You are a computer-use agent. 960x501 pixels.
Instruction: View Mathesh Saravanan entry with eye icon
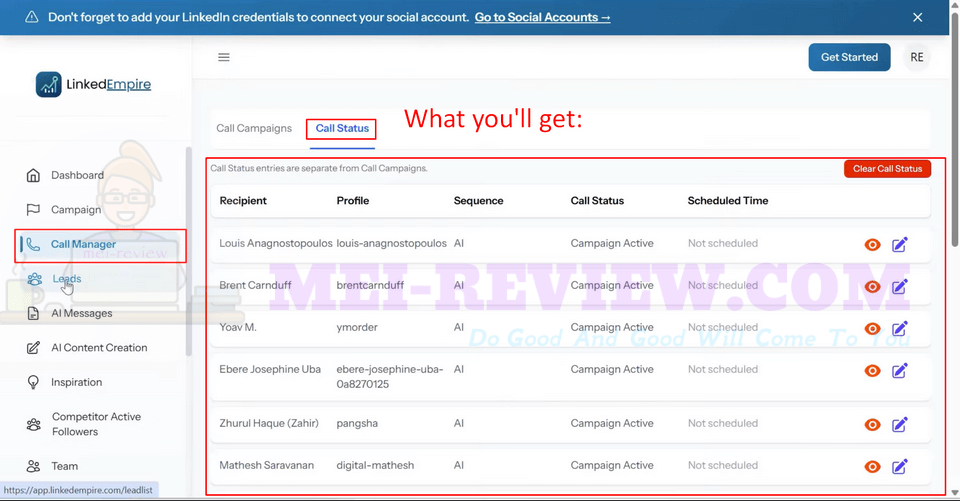pos(872,467)
